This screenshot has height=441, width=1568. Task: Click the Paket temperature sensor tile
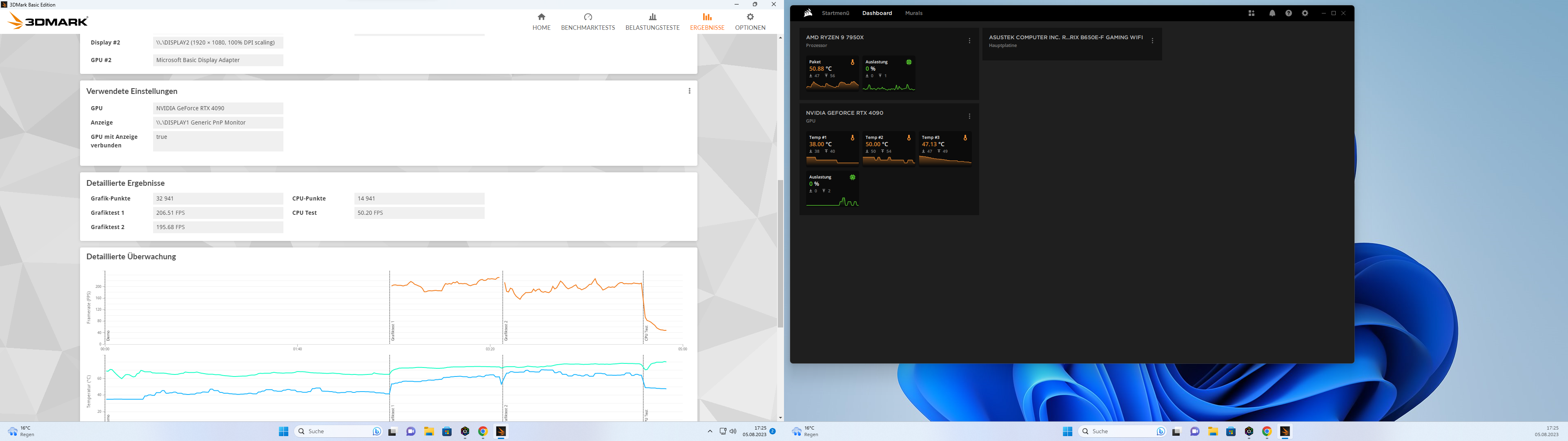[x=831, y=73]
